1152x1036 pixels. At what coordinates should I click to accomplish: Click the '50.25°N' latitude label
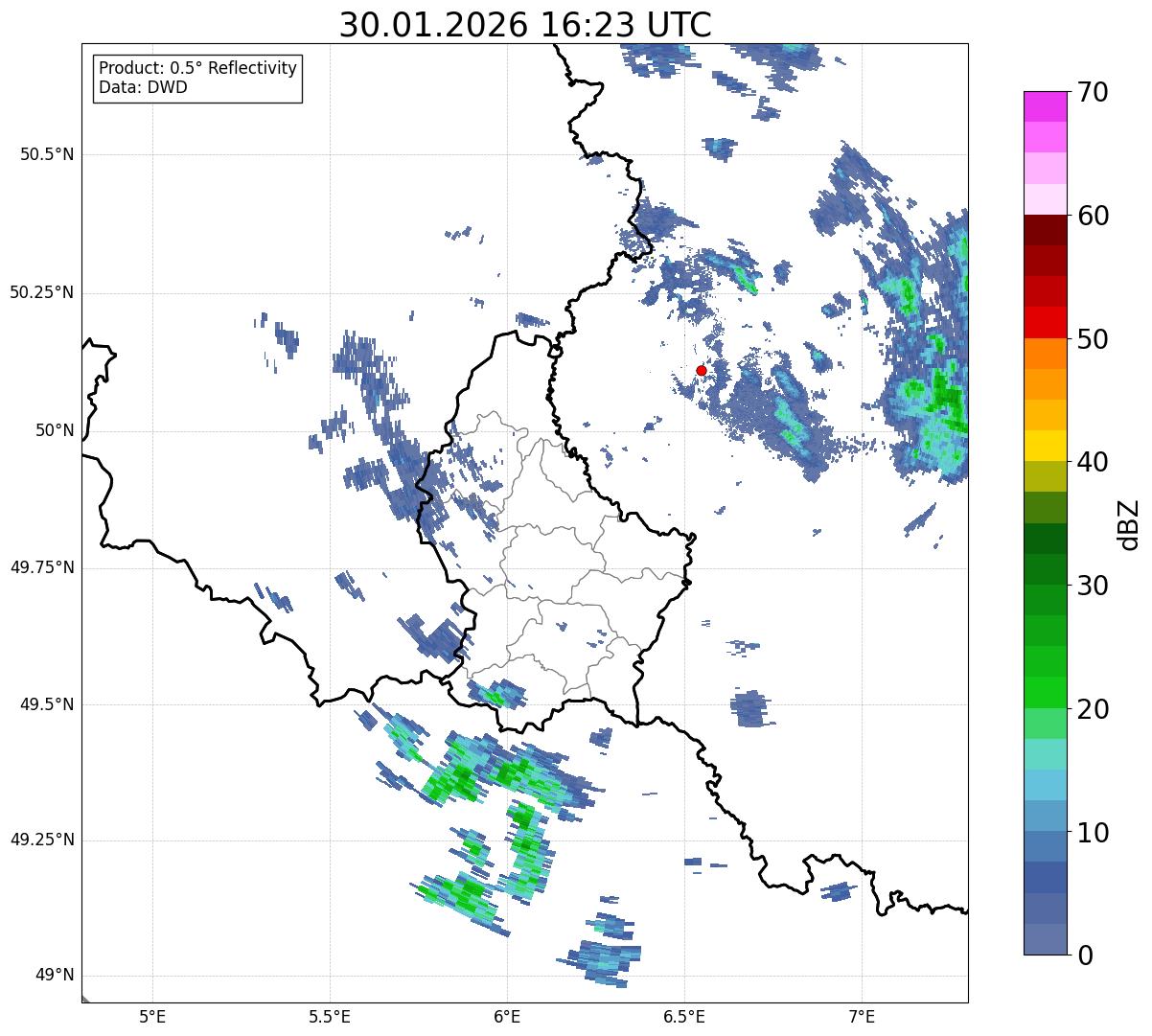coord(42,292)
